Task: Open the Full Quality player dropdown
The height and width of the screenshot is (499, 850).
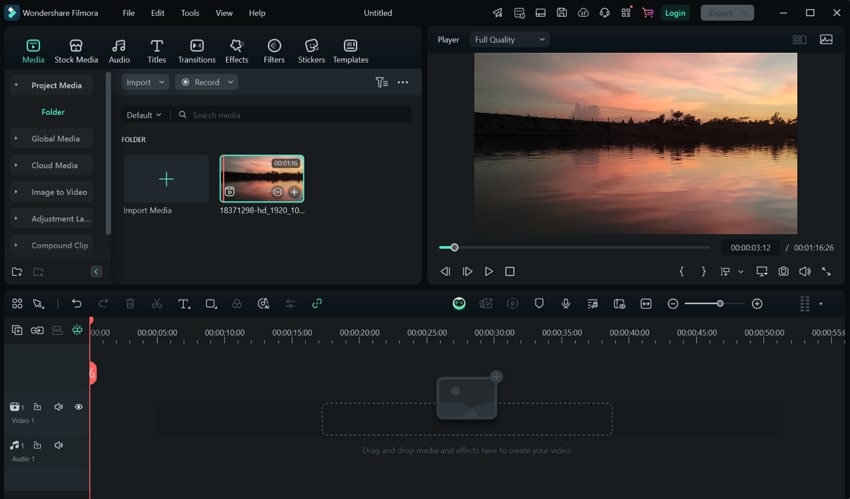Action: tap(510, 40)
